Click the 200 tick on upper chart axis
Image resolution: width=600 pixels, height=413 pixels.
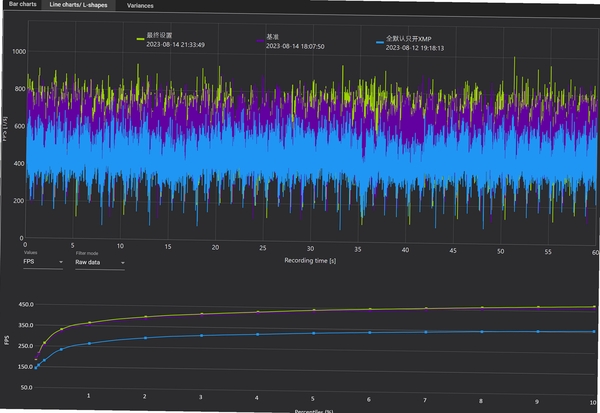[20, 201]
